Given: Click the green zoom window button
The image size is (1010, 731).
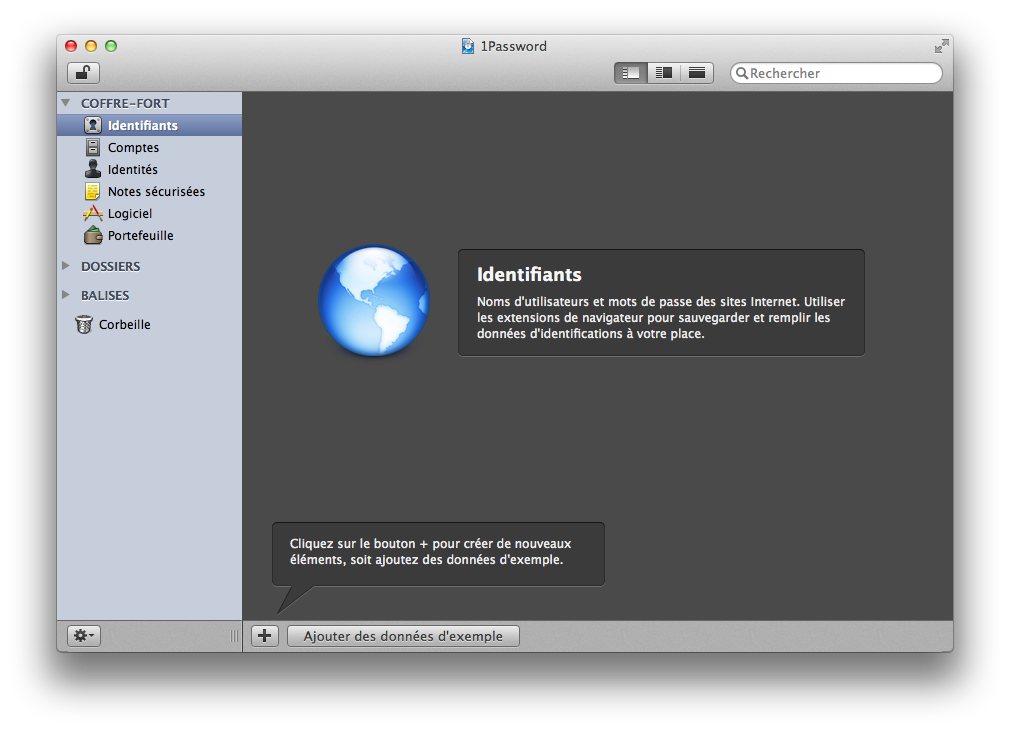Looking at the screenshot, I should click(x=111, y=46).
